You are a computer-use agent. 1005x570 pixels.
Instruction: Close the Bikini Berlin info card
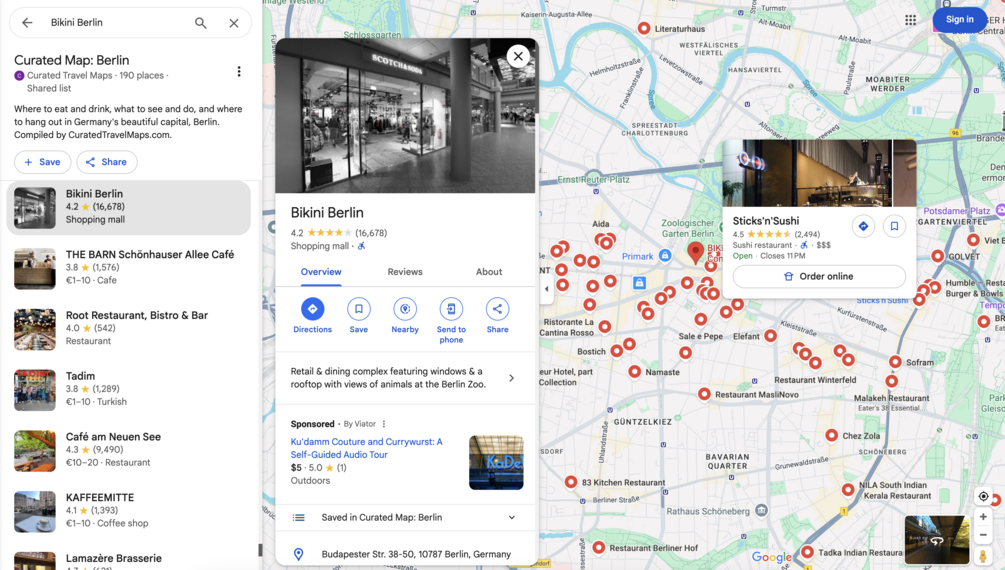(518, 56)
